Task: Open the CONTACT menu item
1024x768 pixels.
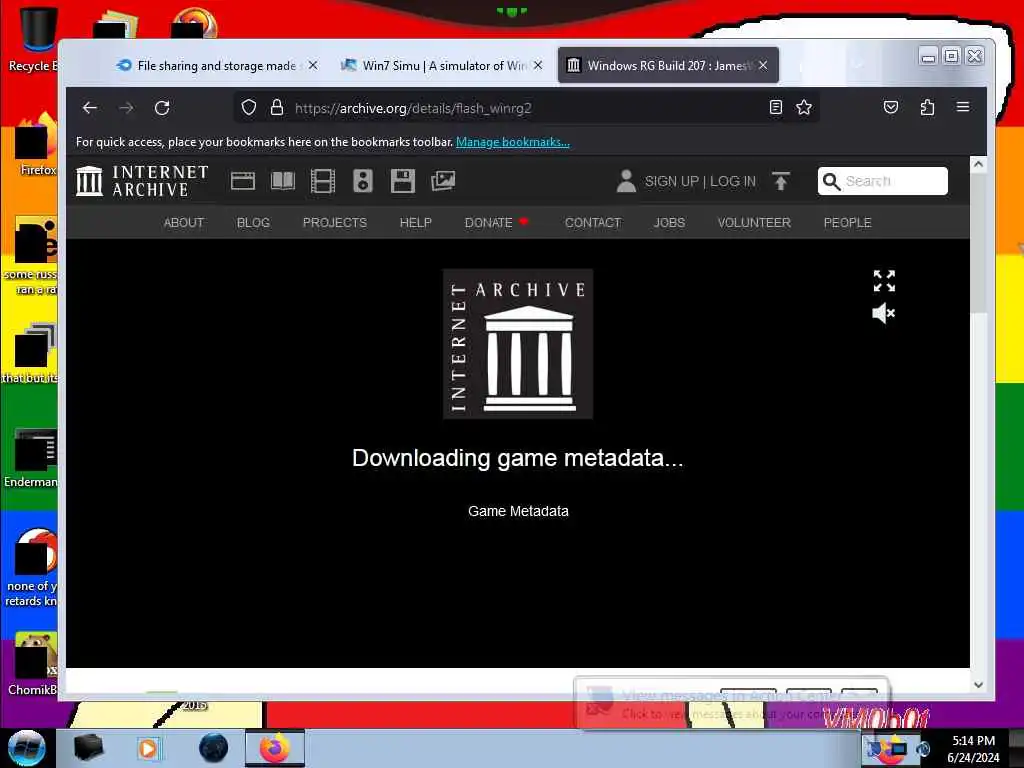Action: click(592, 223)
